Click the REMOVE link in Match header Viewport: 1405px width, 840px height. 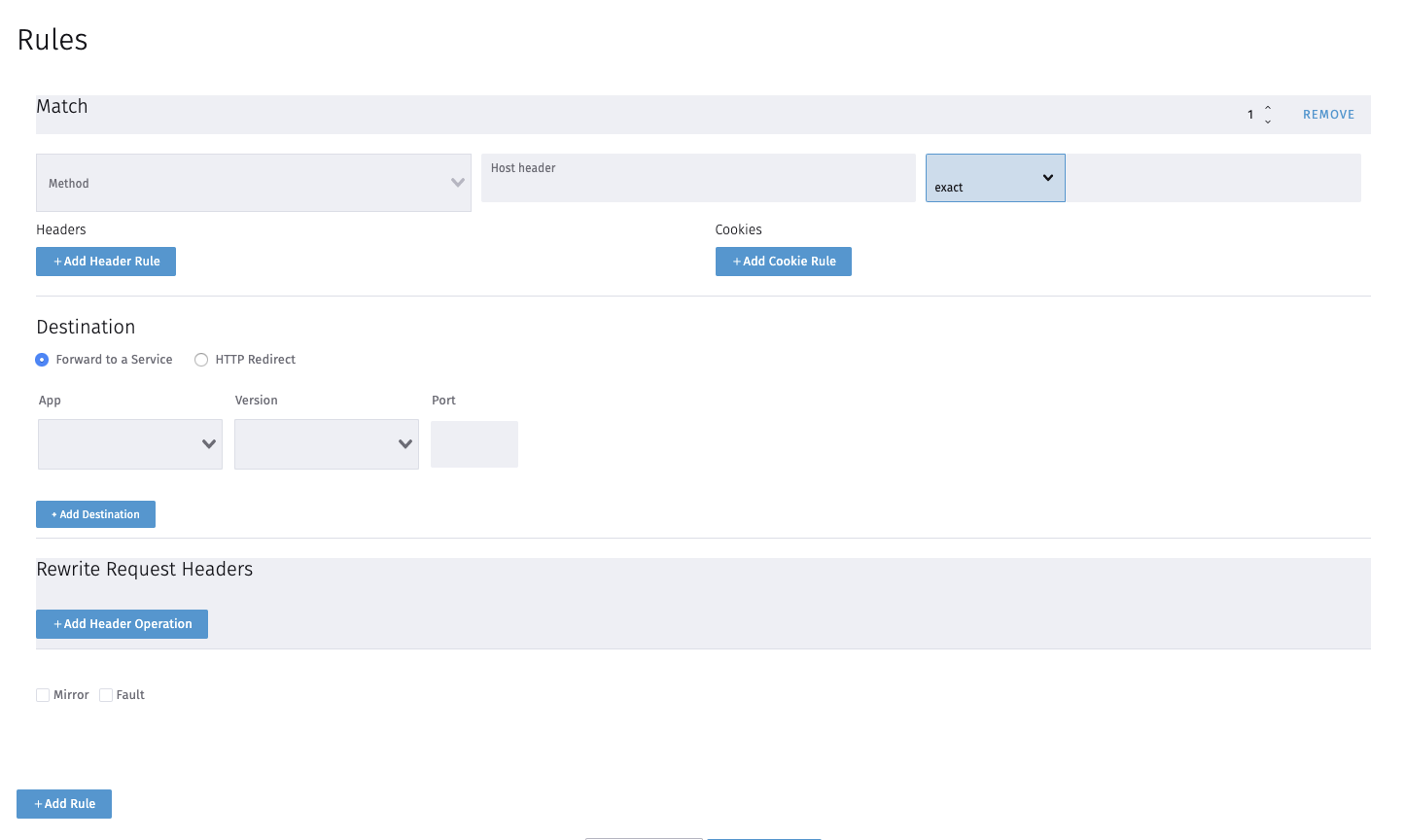[1328, 115]
